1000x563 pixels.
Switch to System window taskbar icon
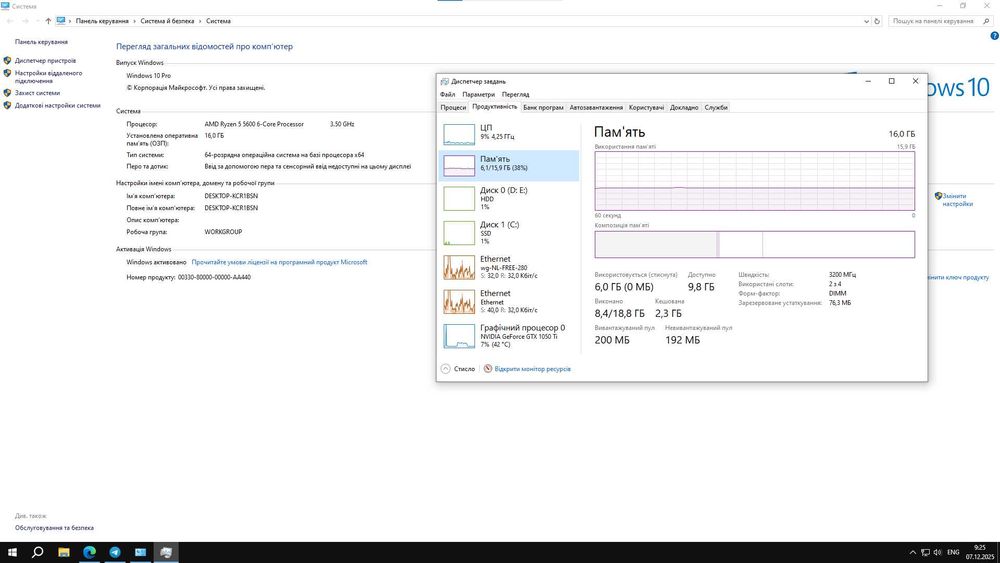coord(140,552)
